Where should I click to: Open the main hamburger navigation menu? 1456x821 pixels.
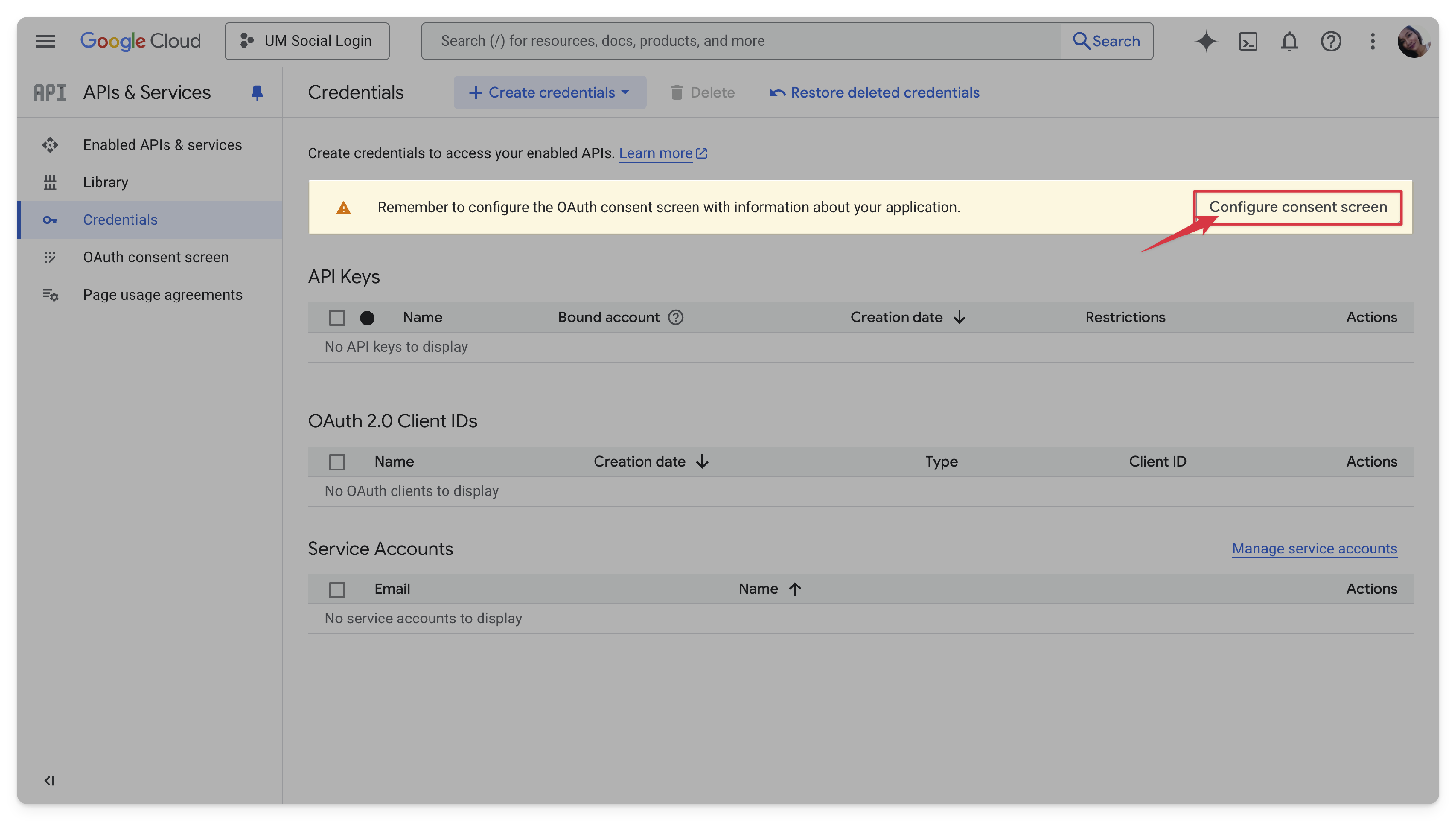(x=46, y=41)
